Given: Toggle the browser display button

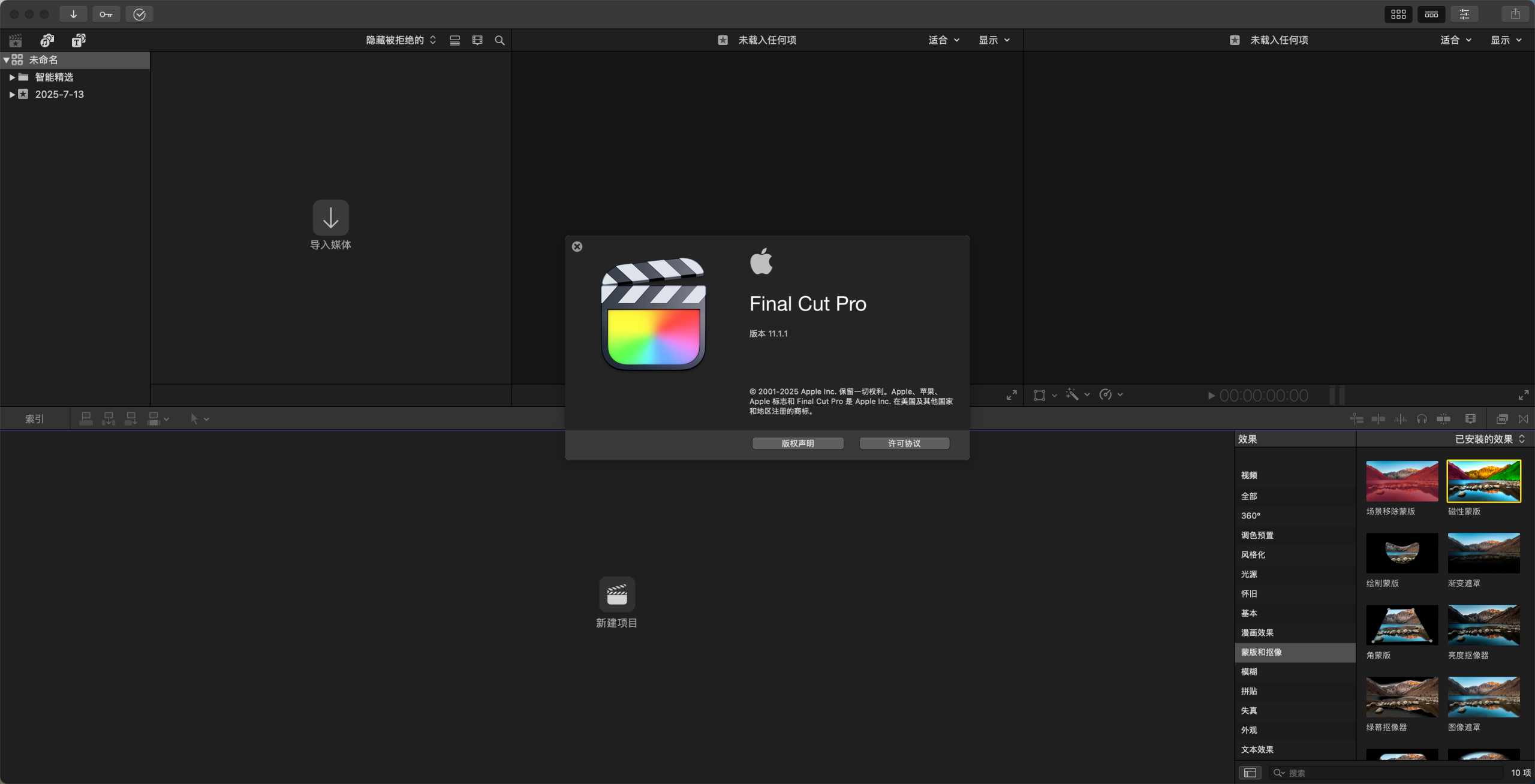Looking at the screenshot, I should pos(1398,14).
